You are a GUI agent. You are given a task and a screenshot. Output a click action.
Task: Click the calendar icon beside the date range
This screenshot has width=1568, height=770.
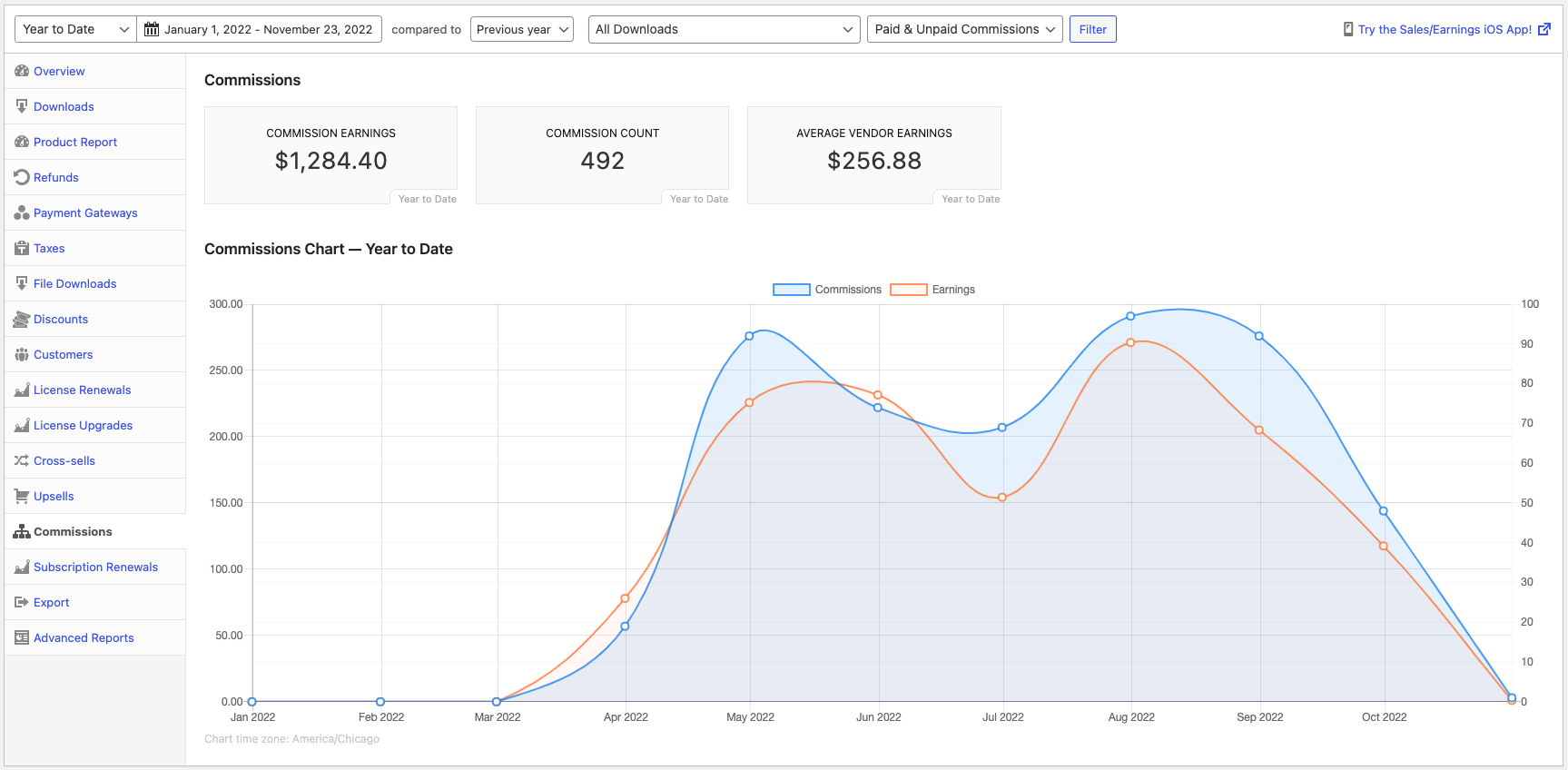coord(152,30)
